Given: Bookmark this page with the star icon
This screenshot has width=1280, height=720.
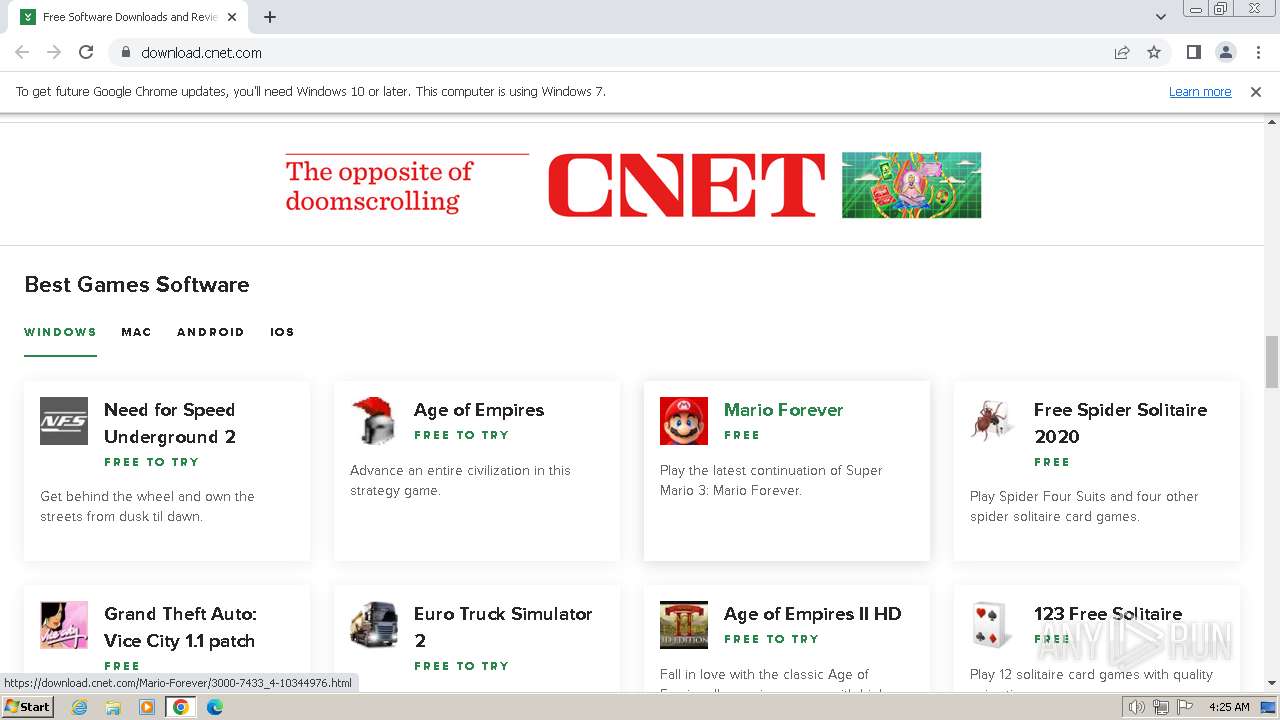Looking at the screenshot, I should click(1154, 52).
